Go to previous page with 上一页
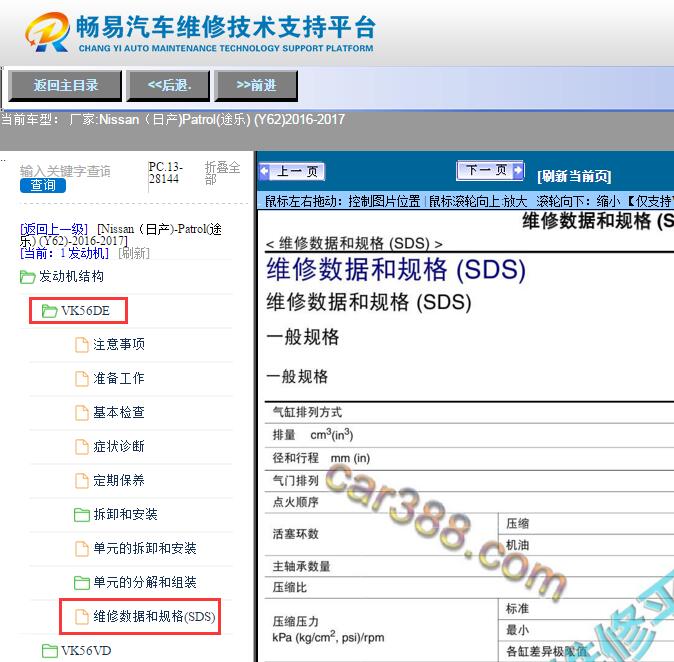The height and width of the screenshot is (662, 674). pyautogui.click(x=292, y=172)
